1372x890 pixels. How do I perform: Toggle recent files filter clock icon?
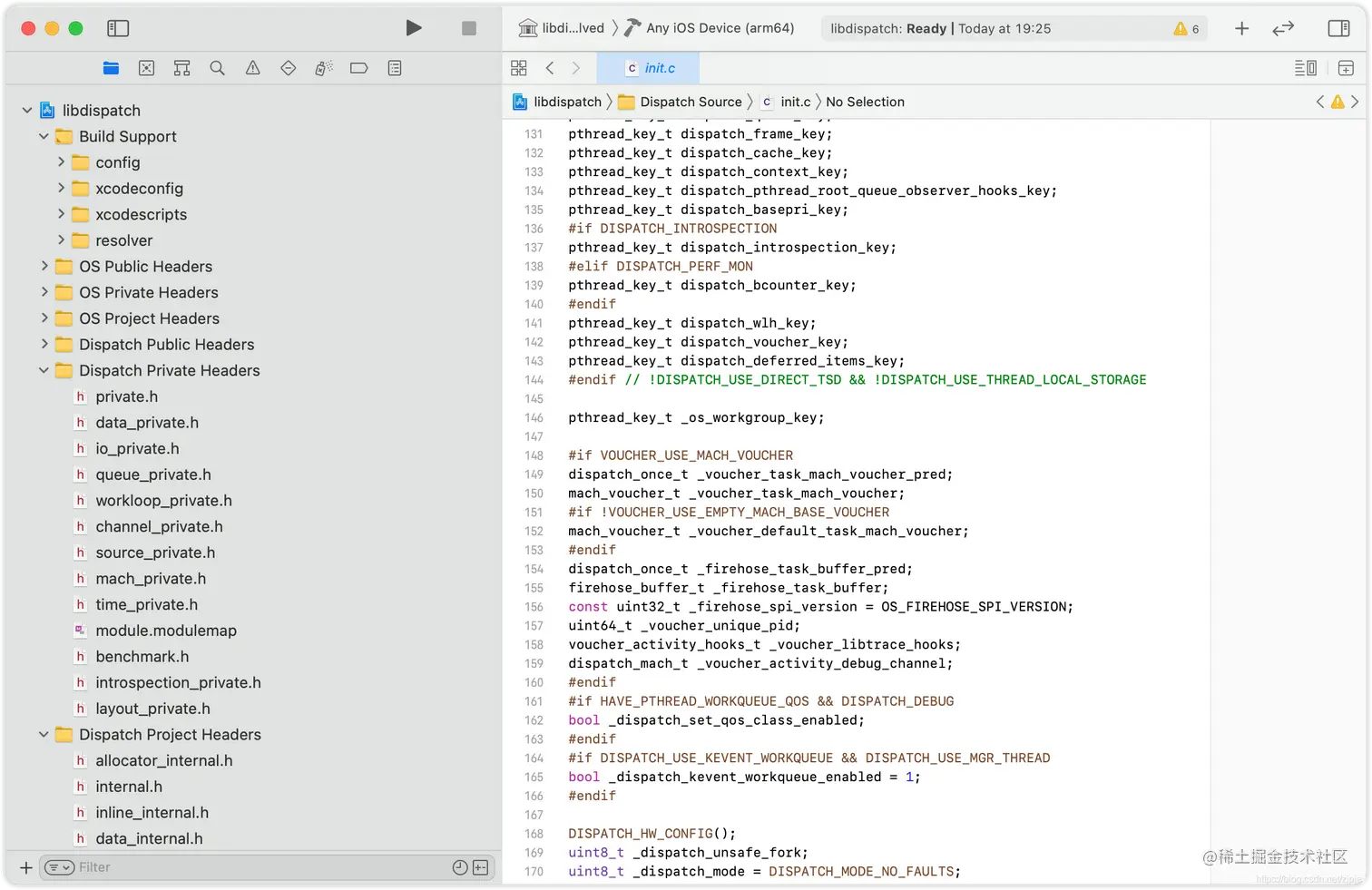coord(460,868)
